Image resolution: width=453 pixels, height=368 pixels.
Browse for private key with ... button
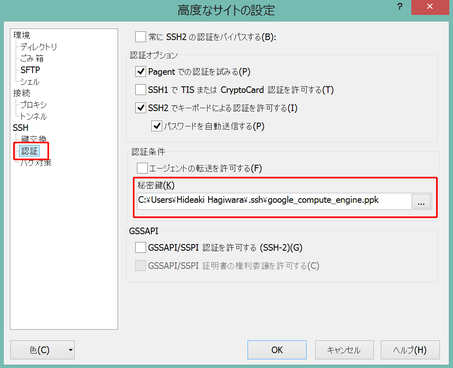click(x=421, y=201)
